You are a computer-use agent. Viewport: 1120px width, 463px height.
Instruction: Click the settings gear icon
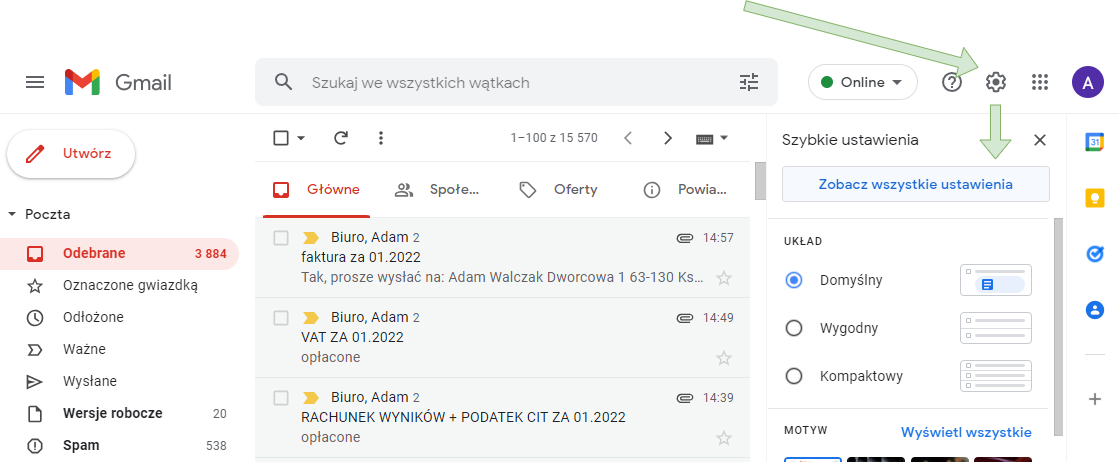pyautogui.click(x=995, y=82)
